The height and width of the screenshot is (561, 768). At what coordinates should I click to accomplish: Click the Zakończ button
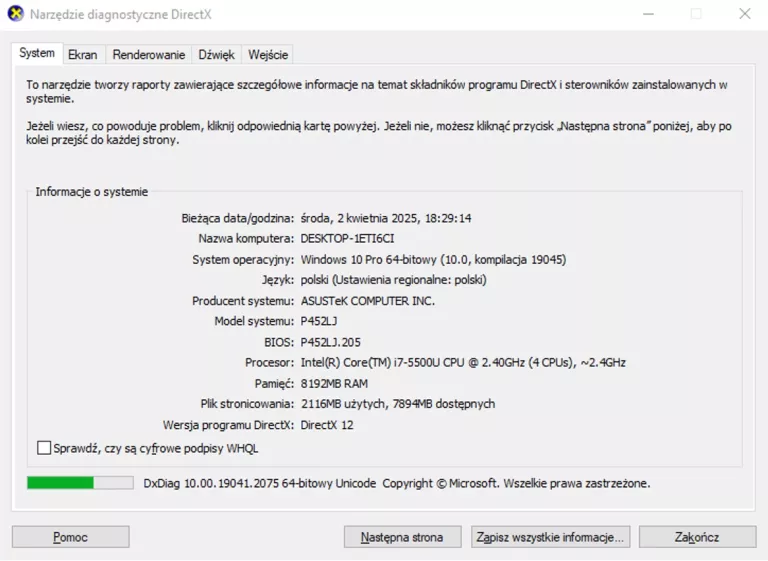[x=697, y=537]
